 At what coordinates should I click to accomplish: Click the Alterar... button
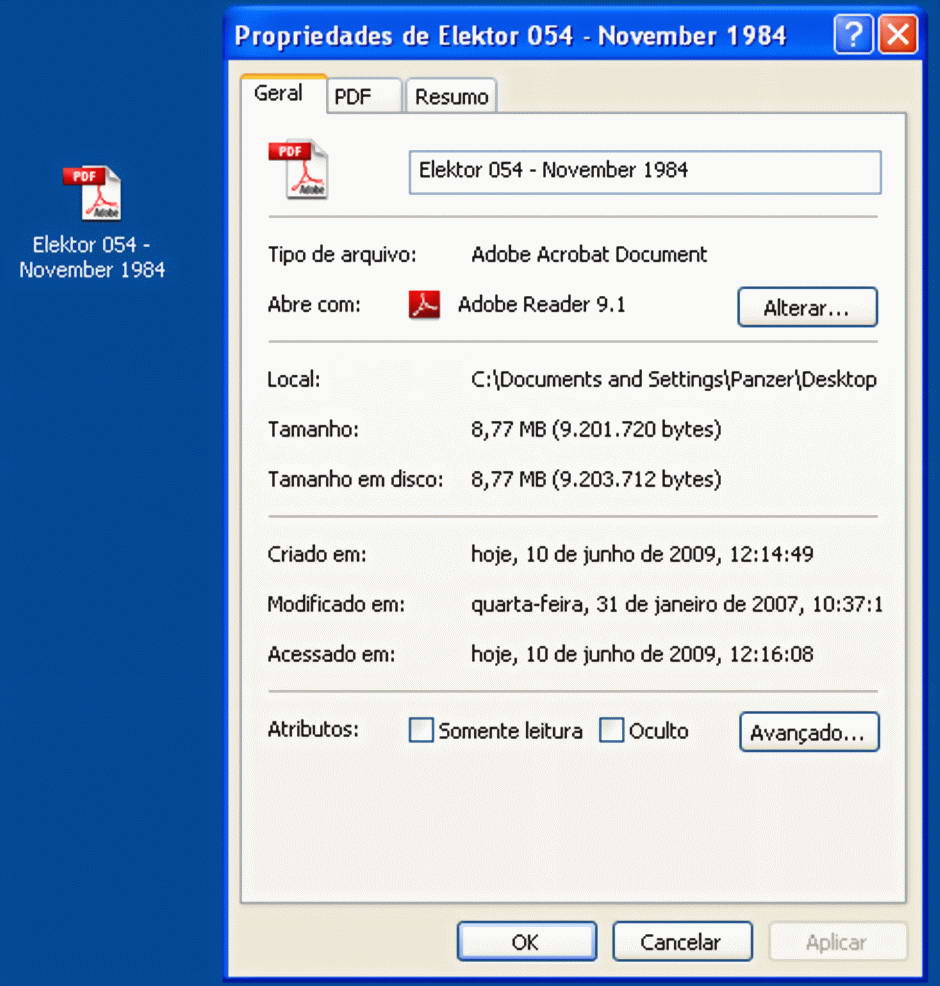(x=807, y=307)
